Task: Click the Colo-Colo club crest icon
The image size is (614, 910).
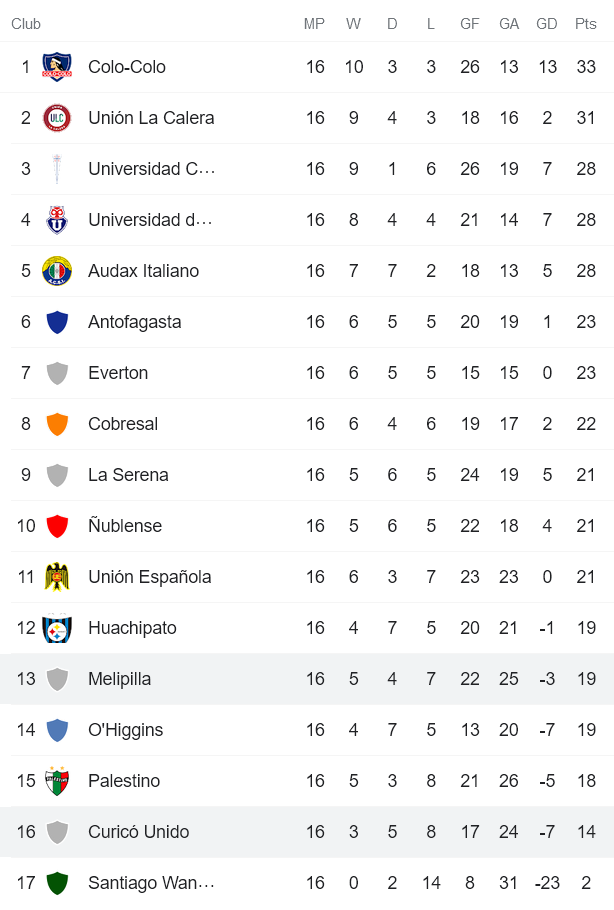Action: click(x=57, y=67)
